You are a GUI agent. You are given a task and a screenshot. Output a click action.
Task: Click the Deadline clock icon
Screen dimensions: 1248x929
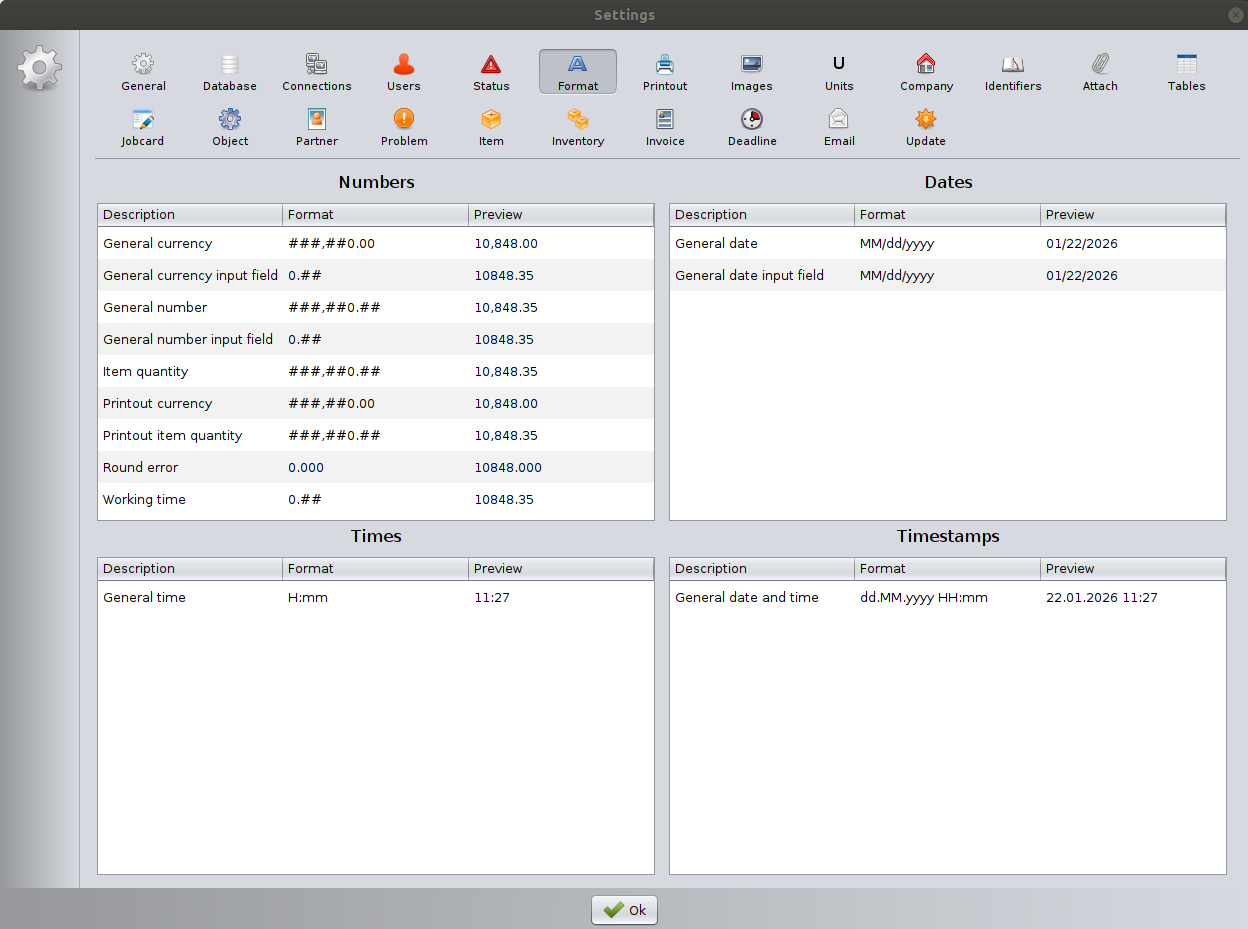pos(752,120)
